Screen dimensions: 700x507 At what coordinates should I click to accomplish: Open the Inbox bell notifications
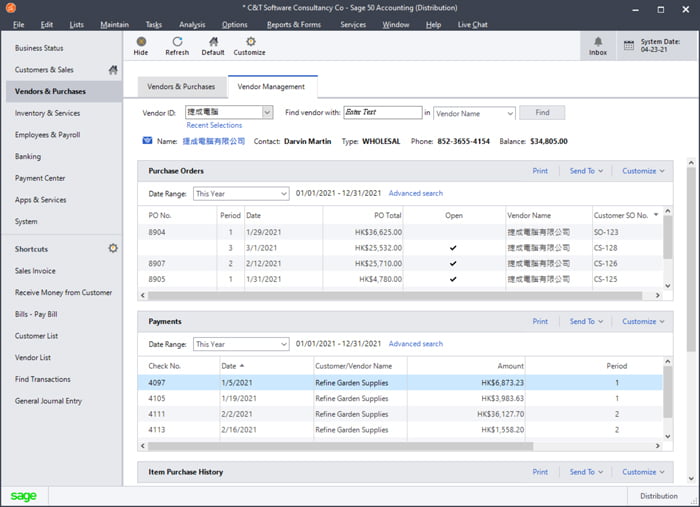(598, 42)
